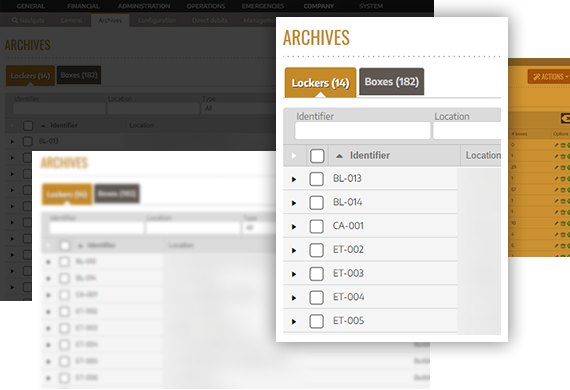570x390 pixels.
Task: Click the trash icon in the 67 boxes row
Action: 563,190
